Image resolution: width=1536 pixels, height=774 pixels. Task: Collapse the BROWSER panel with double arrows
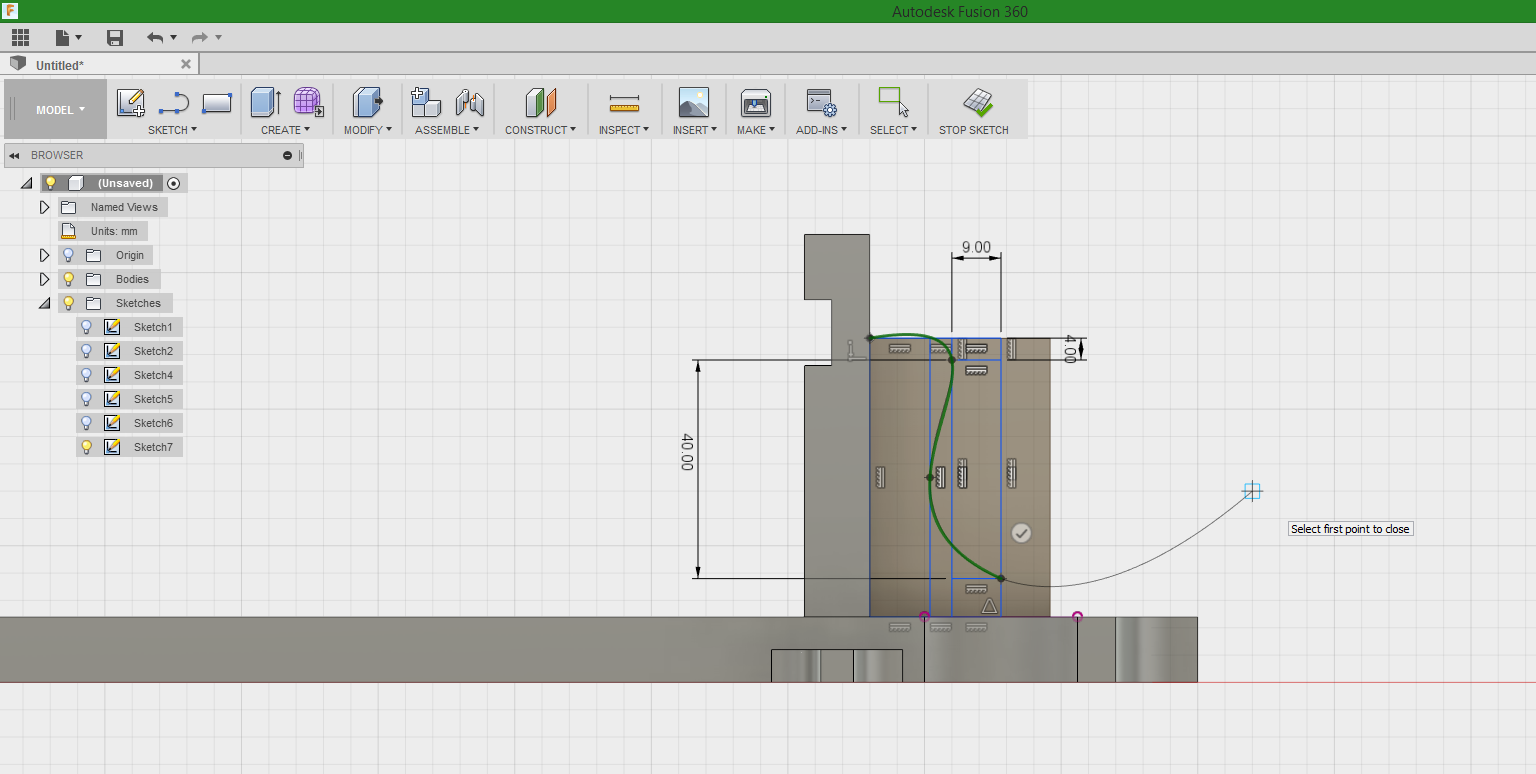tap(14, 155)
